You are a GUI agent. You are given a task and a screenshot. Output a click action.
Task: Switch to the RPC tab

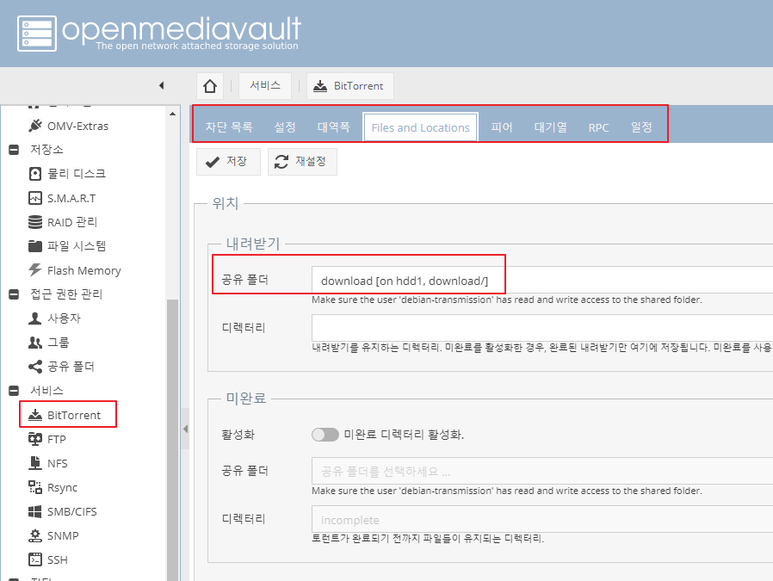click(x=598, y=127)
